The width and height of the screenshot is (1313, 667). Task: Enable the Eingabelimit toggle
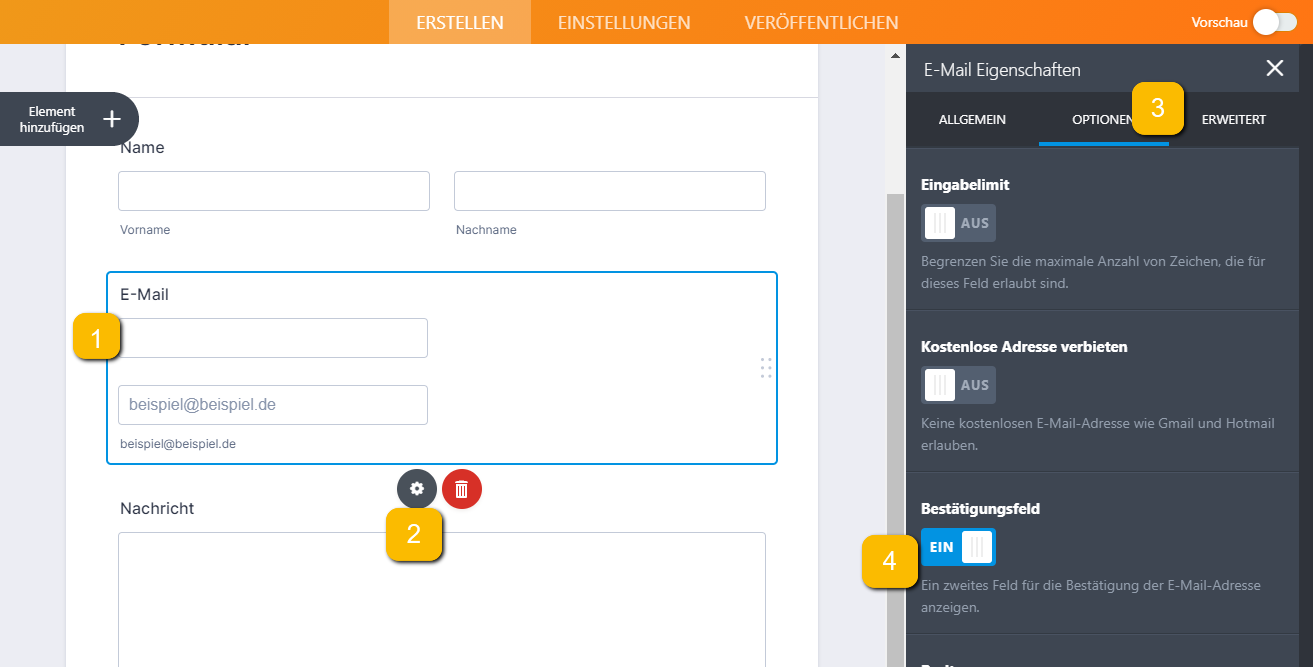pyautogui.click(x=957, y=223)
